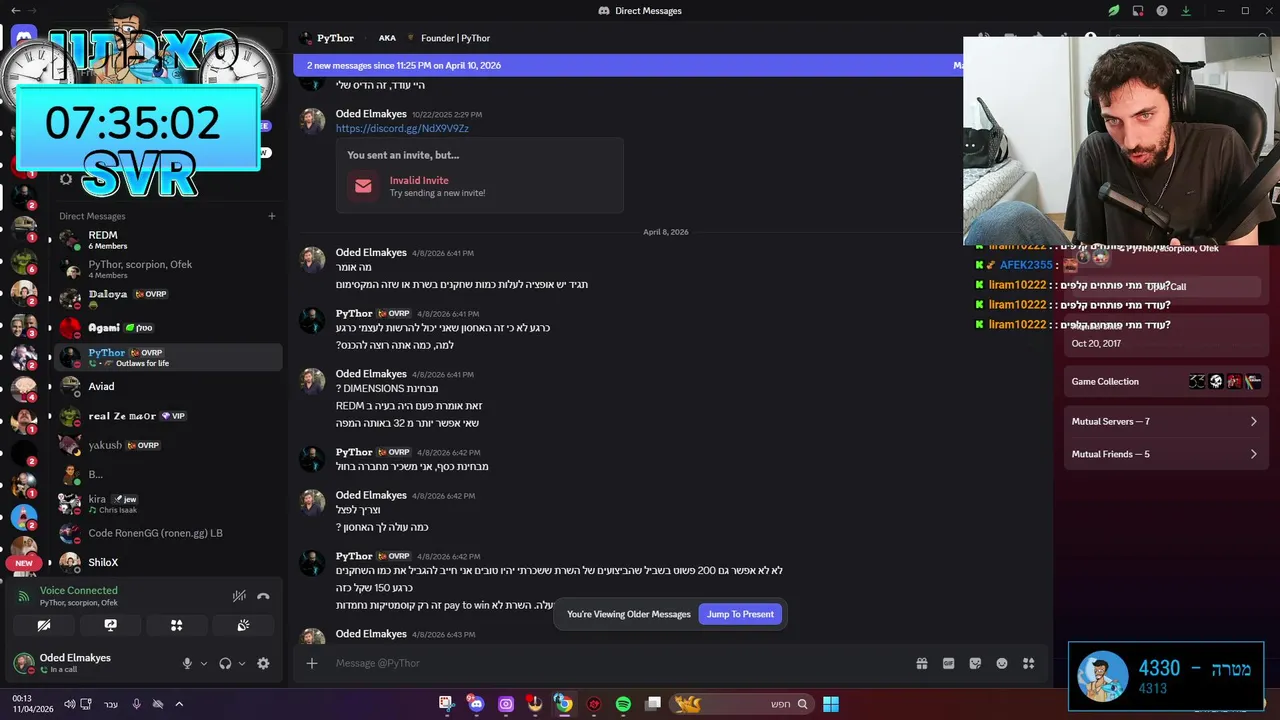Click the taskbar search box
Viewport: 1280px width, 720px height.
coord(740,704)
